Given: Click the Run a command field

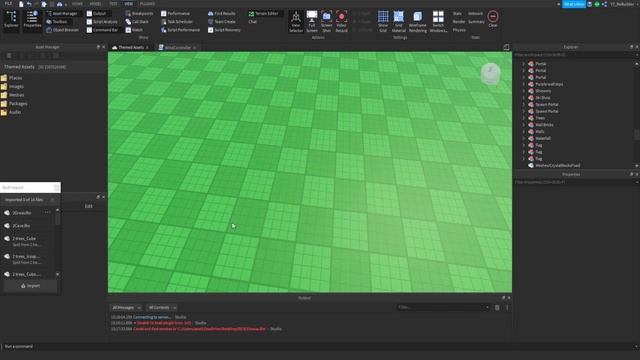Looking at the screenshot, I should click(x=318, y=347).
